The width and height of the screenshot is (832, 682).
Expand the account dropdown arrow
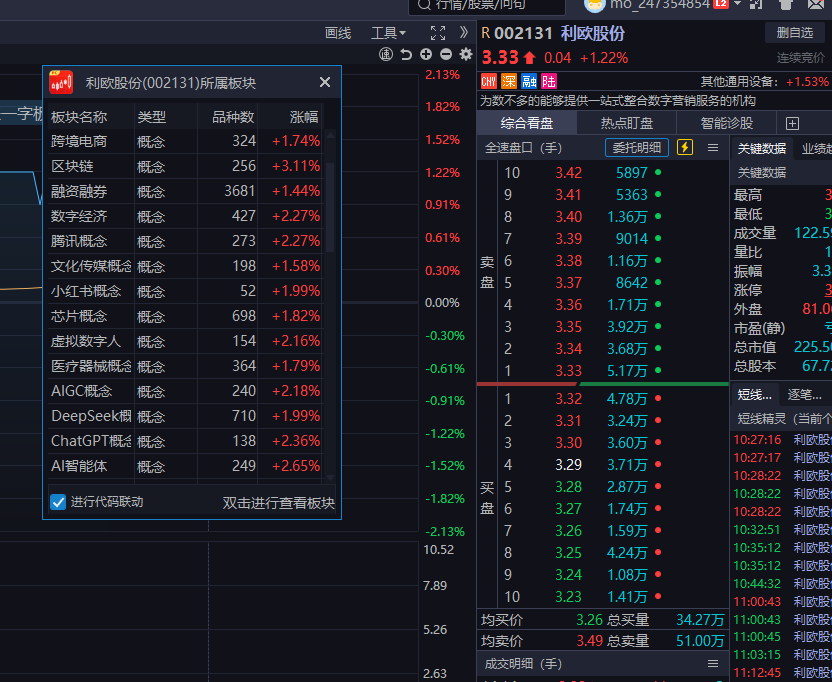pos(738,4)
